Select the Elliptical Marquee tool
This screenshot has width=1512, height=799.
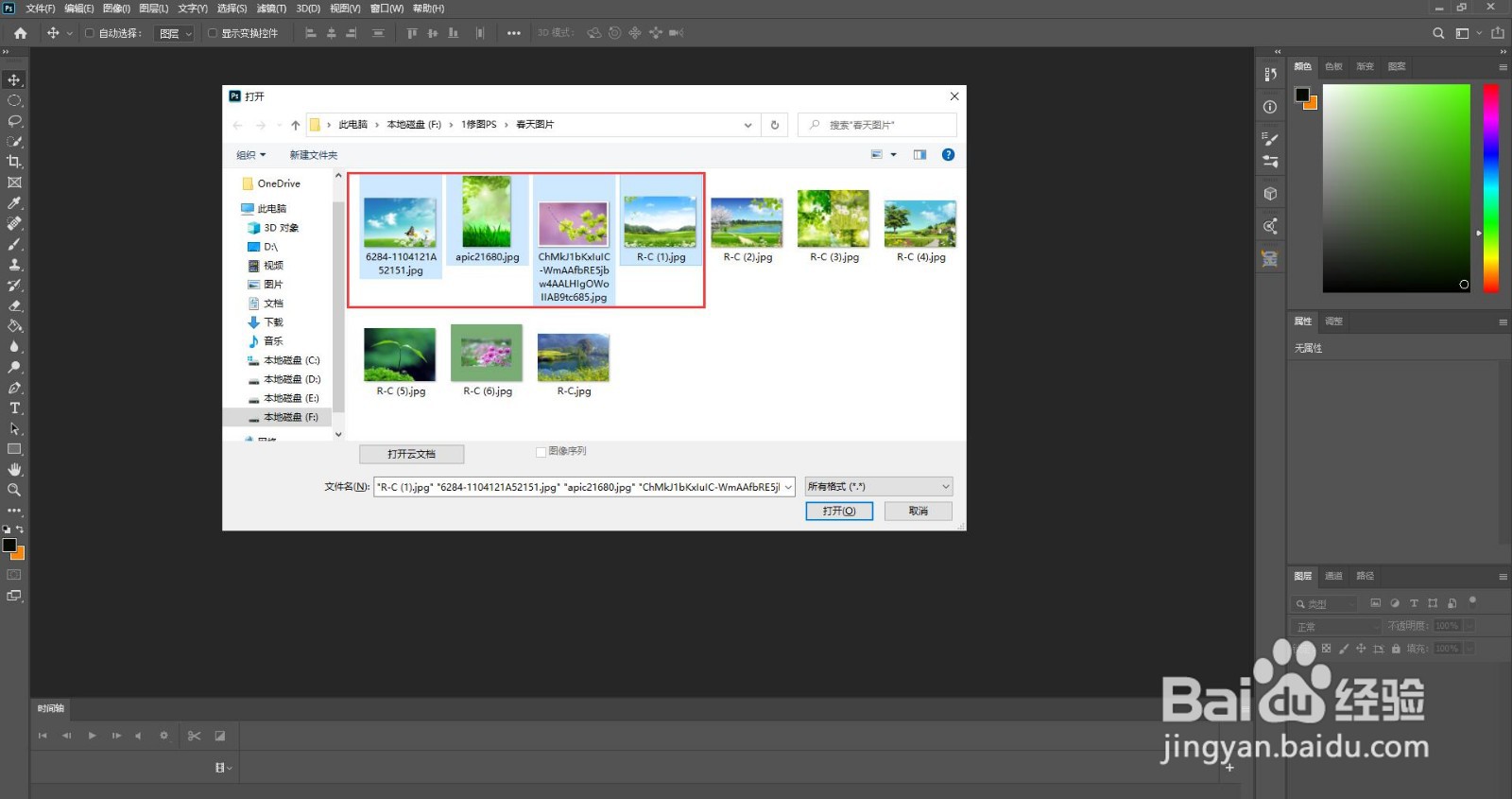pyautogui.click(x=14, y=100)
